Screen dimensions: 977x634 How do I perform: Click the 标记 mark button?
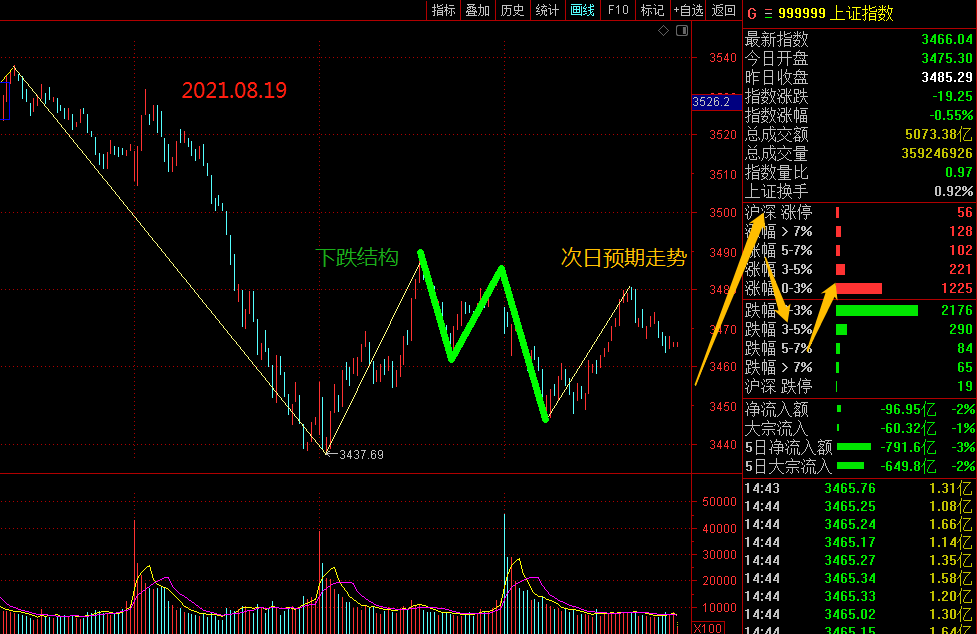(652, 10)
